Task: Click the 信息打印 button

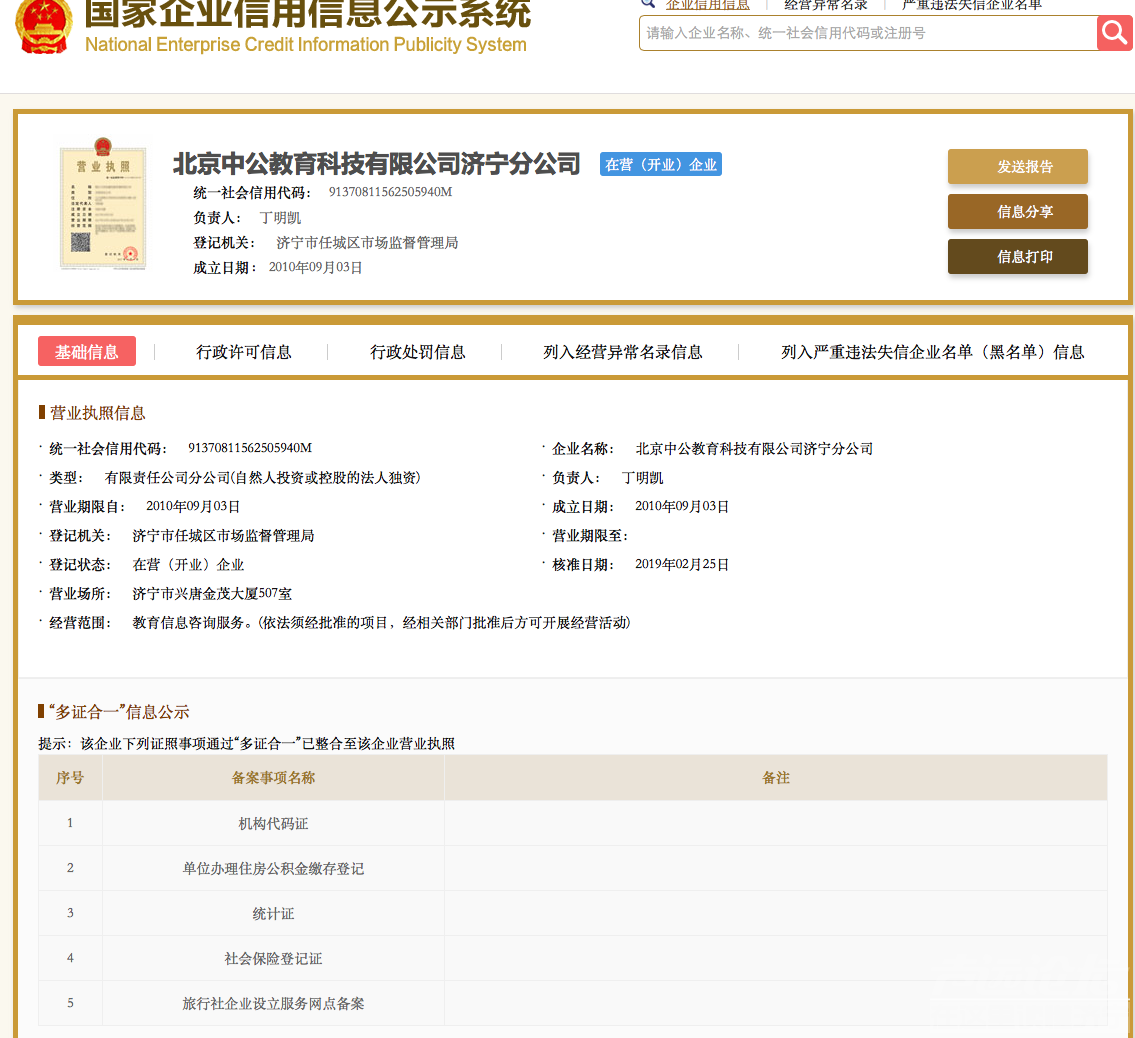Action: tap(1018, 256)
